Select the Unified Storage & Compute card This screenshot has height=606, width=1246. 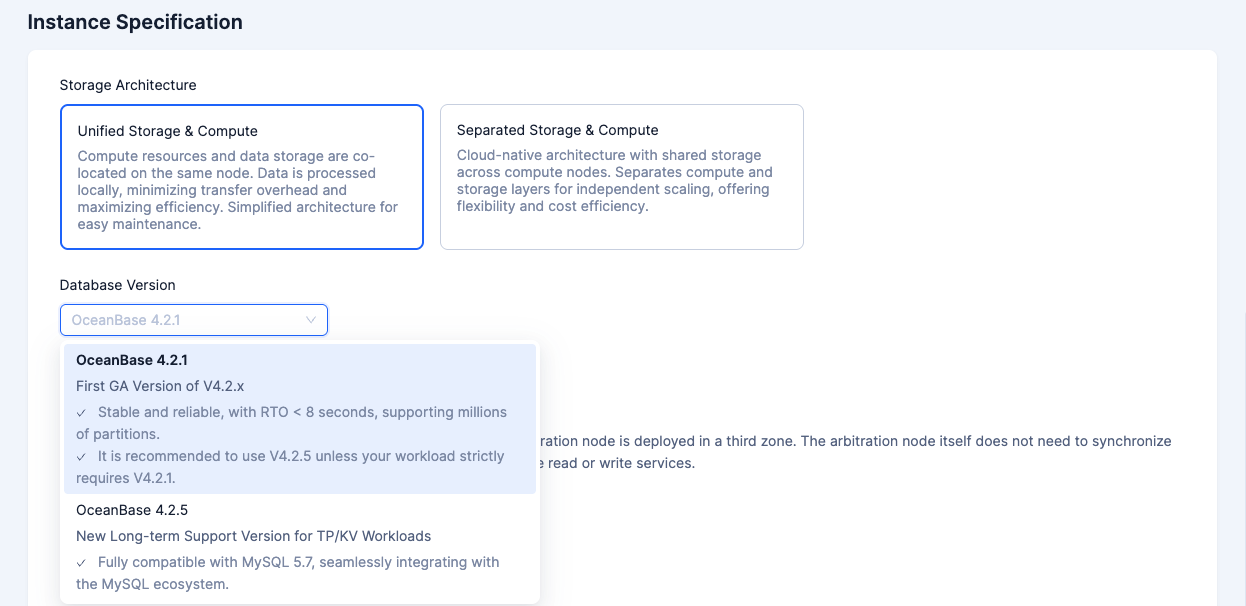(x=241, y=177)
